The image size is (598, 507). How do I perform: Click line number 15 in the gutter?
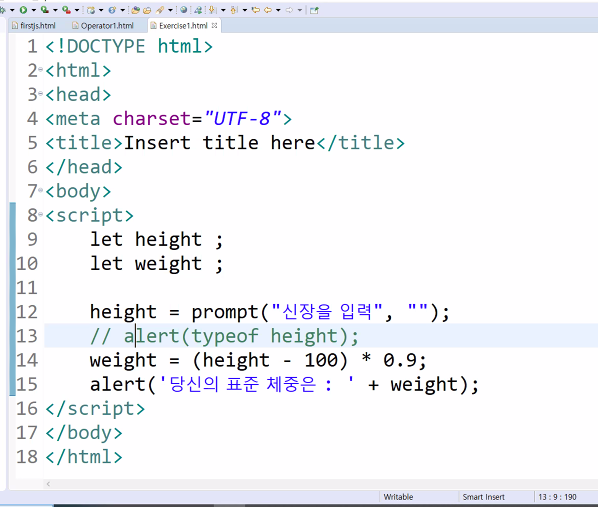27,384
